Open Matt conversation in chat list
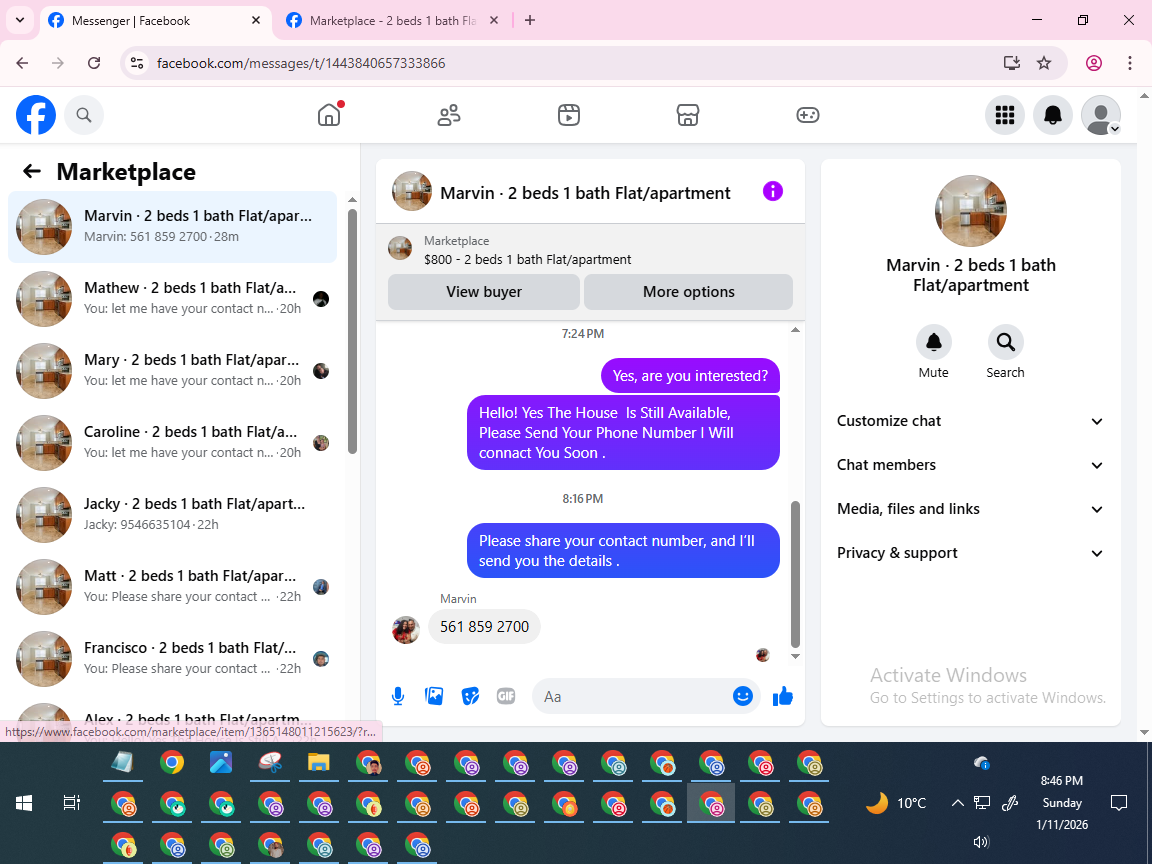 [173, 587]
